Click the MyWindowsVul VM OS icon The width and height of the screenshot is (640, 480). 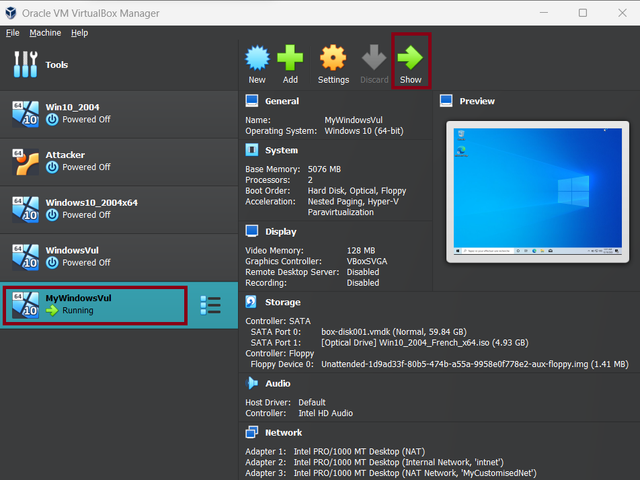click(x=25, y=305)
